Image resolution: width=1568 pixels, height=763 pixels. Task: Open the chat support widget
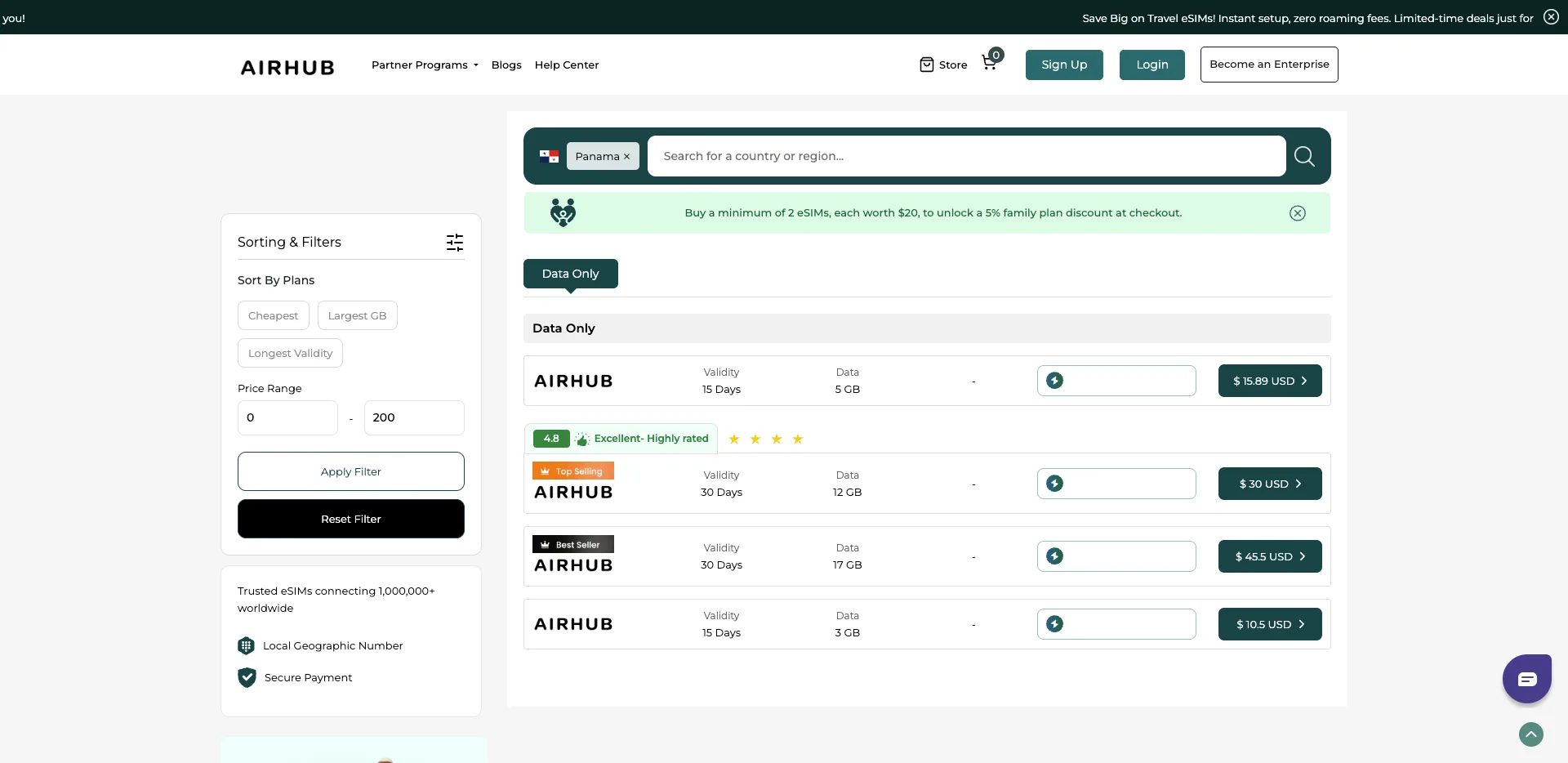click(x=1527, y=679)
